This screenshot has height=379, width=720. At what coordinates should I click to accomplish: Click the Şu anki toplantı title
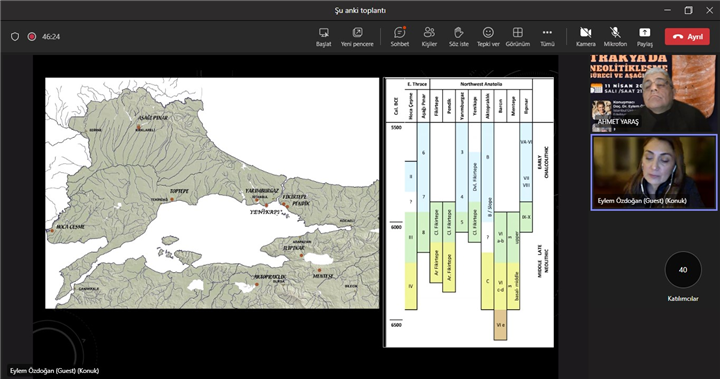(x=360, y=10)
